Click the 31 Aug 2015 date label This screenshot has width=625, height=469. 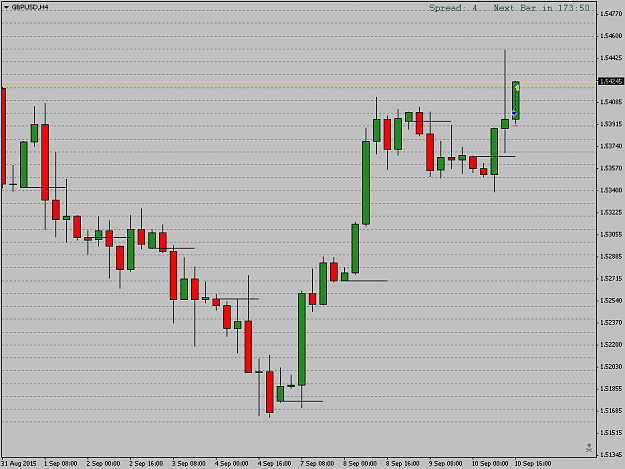(x=19, y=463)
